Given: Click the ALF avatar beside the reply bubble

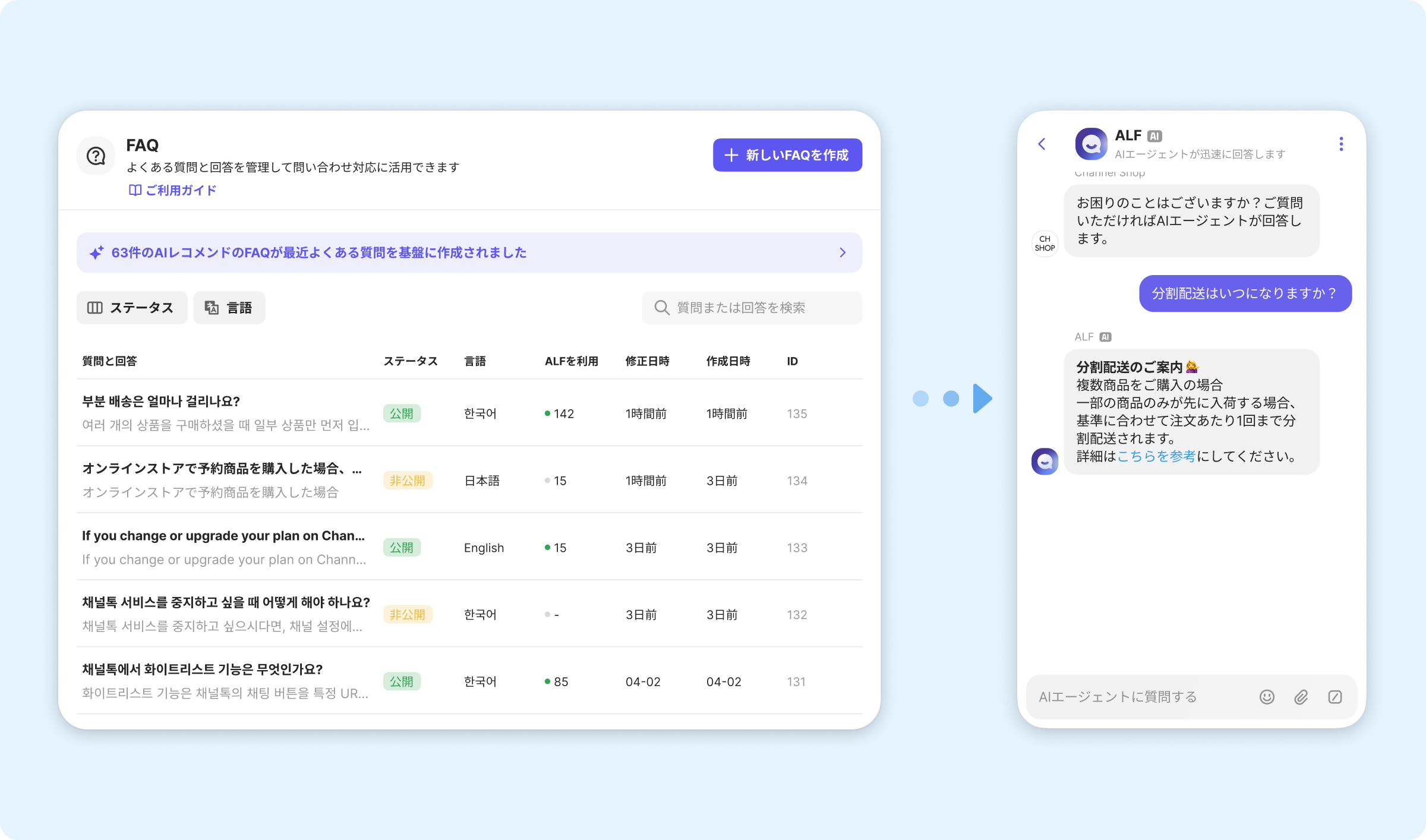Looking at the screenshot, I should pyautogui.click(x=1045, y=462).
